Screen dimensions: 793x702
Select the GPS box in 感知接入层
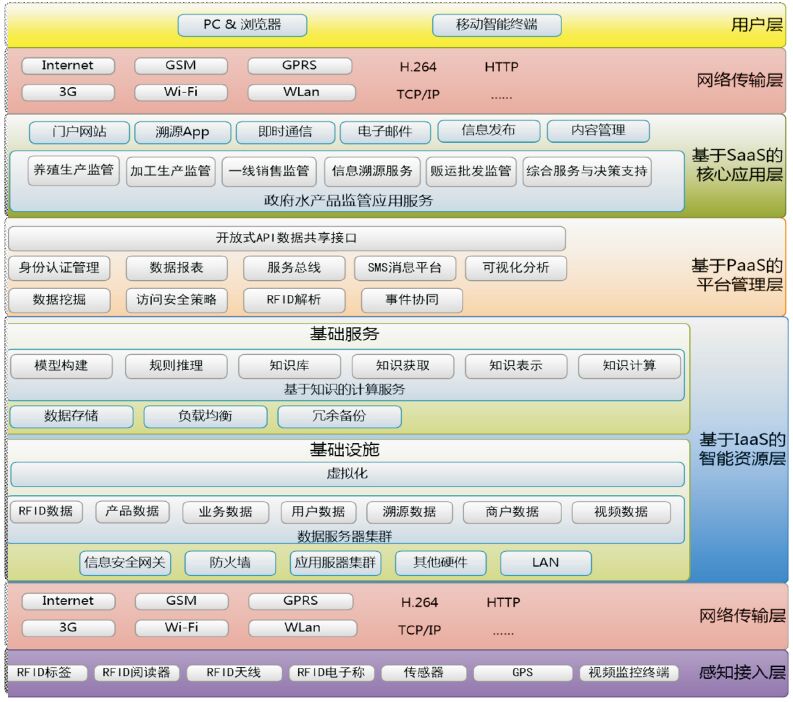522,673
